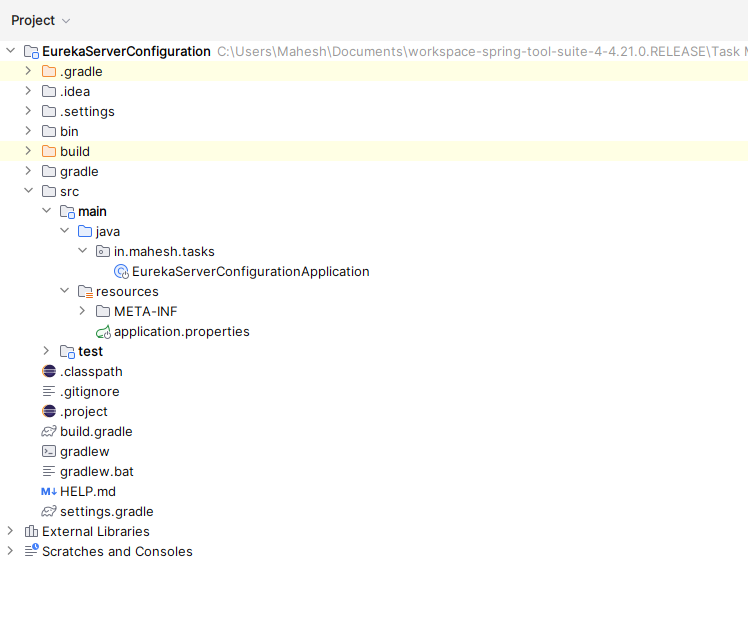Image resolution: width=748 pixels, height=623 pixels.
Task: Expand the .settings folder chevron
Action: (28, 111)
